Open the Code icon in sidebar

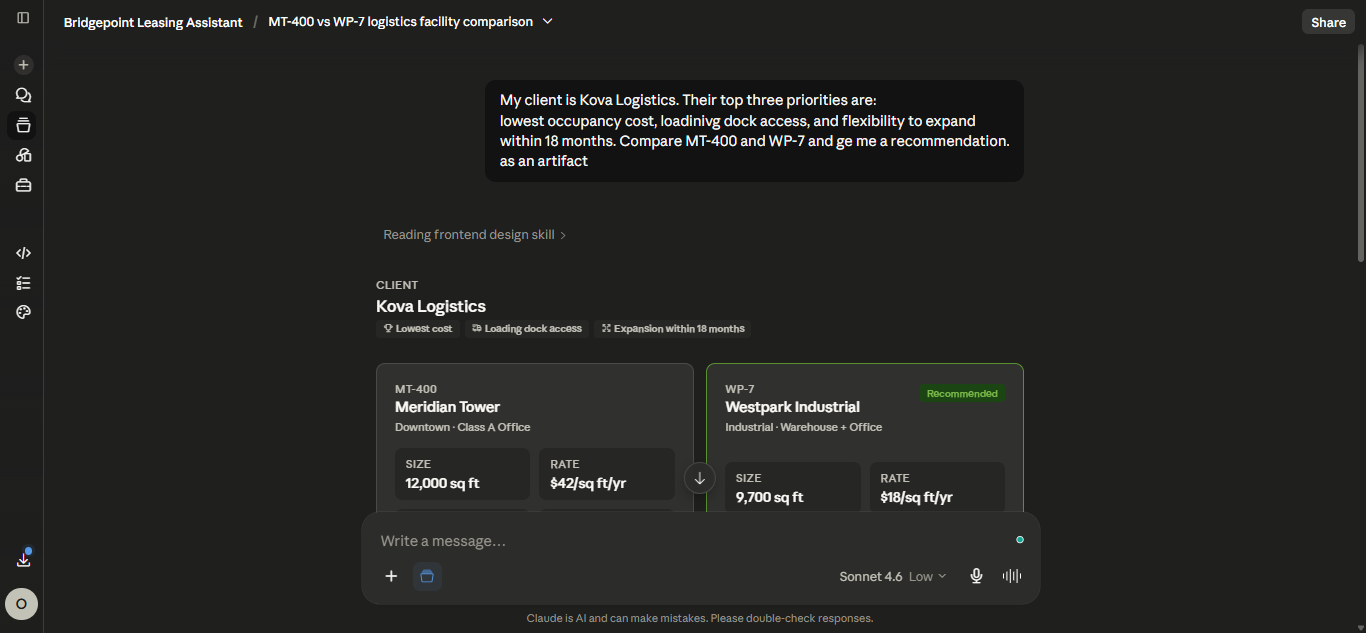23,253
